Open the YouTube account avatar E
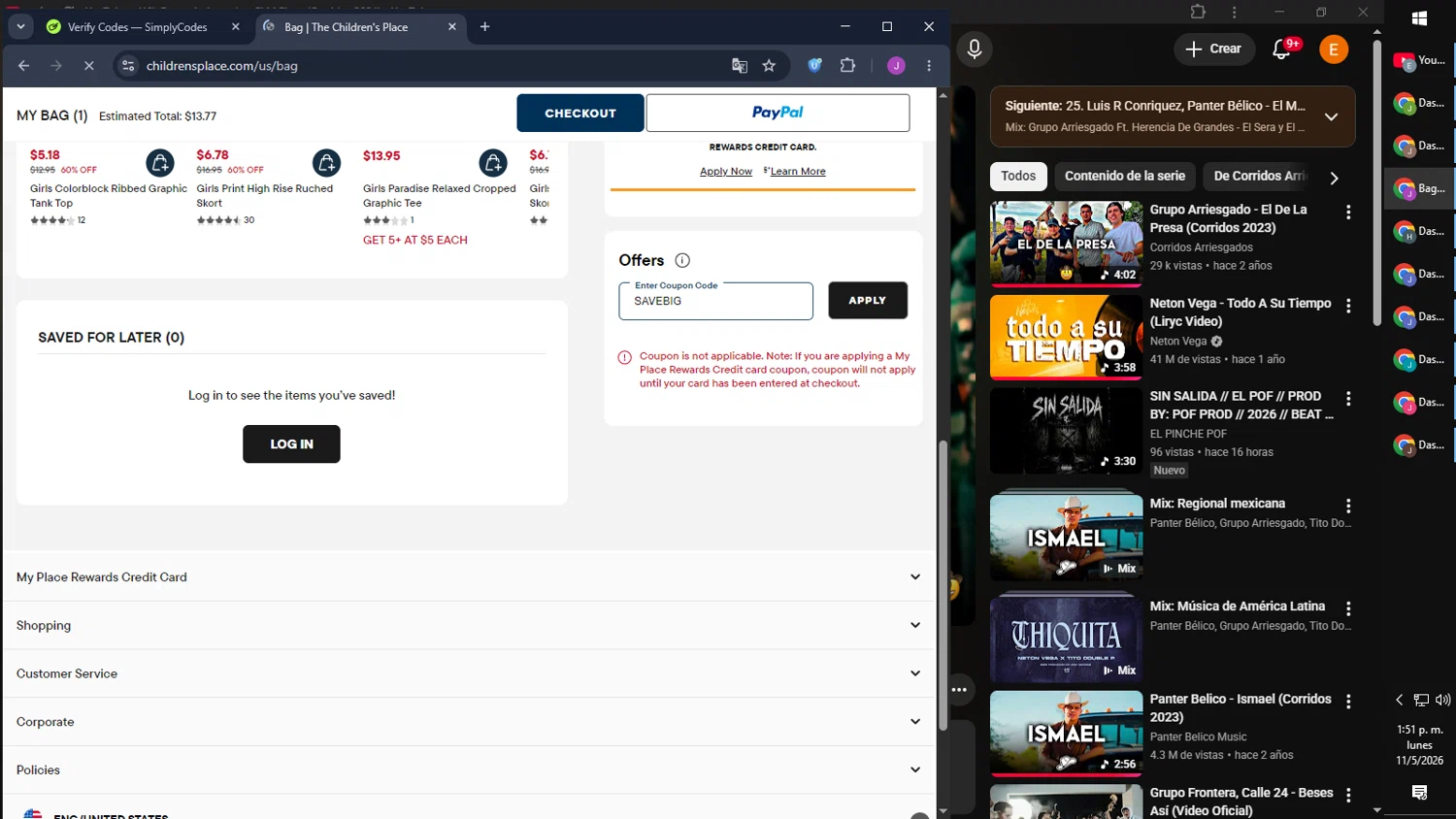 (x=1334, y=49)
